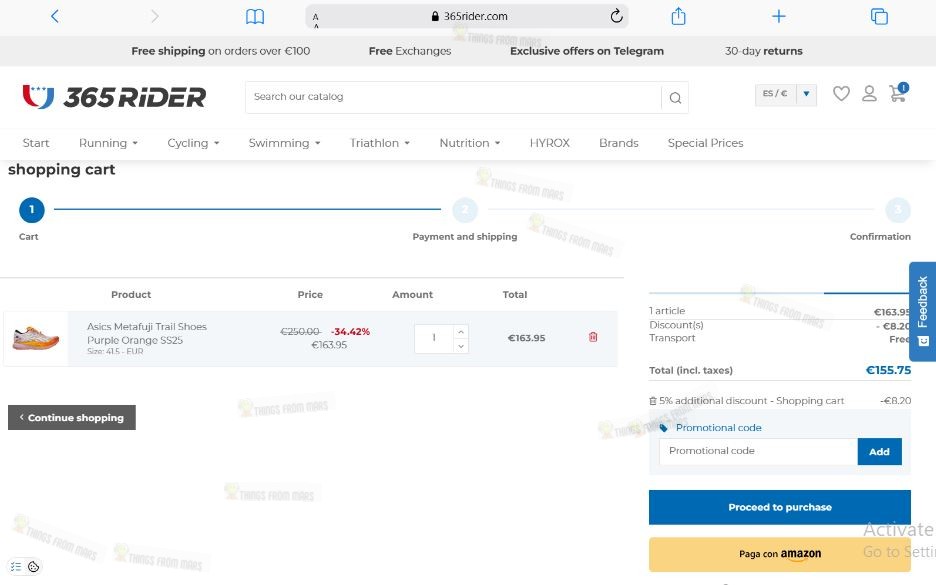Open wishlist heart icon
The width and height of the screenshot is (936, 585).
(x=841, y=94)
